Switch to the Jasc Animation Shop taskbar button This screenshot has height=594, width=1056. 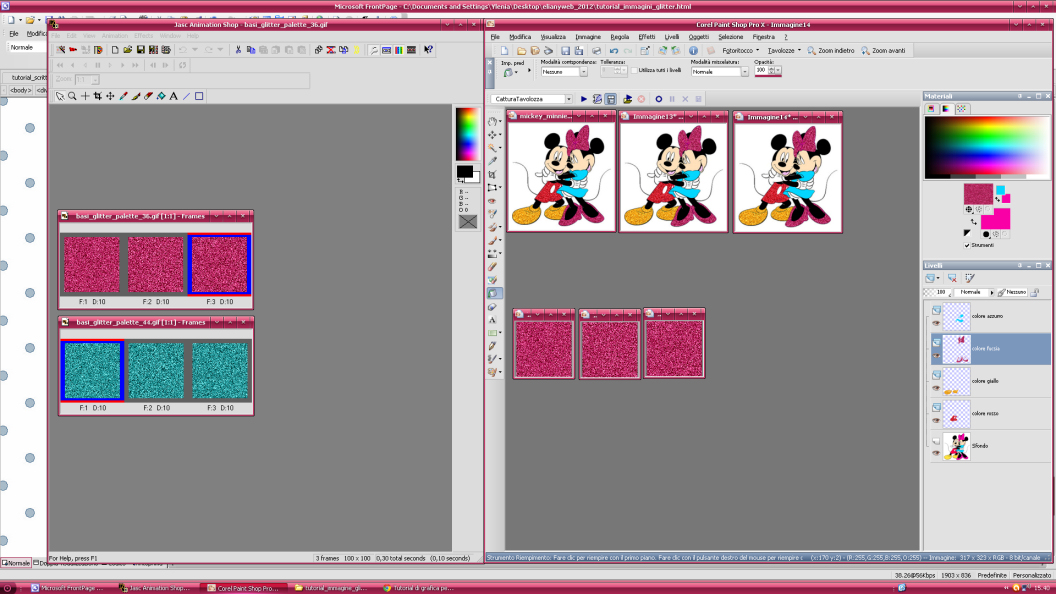coord(155,588)
